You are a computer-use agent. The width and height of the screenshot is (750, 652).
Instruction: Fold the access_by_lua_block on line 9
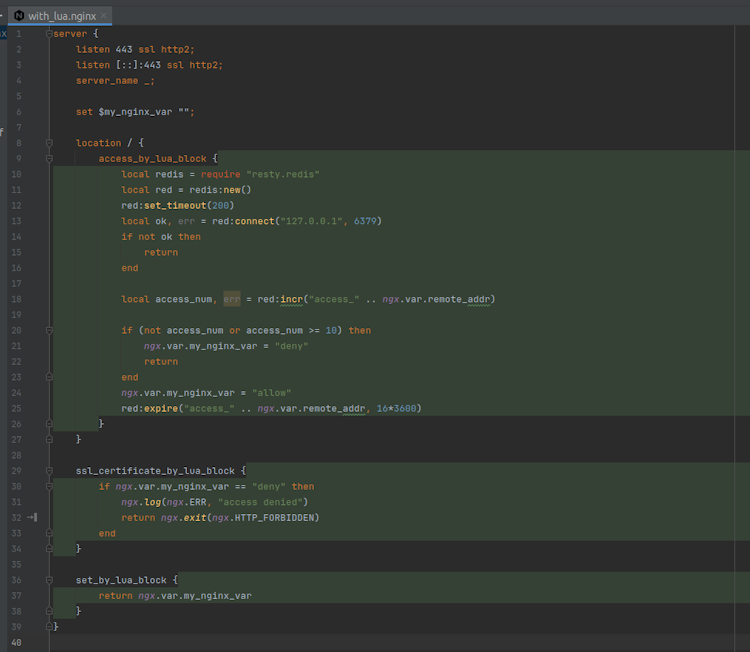point(48,159)
